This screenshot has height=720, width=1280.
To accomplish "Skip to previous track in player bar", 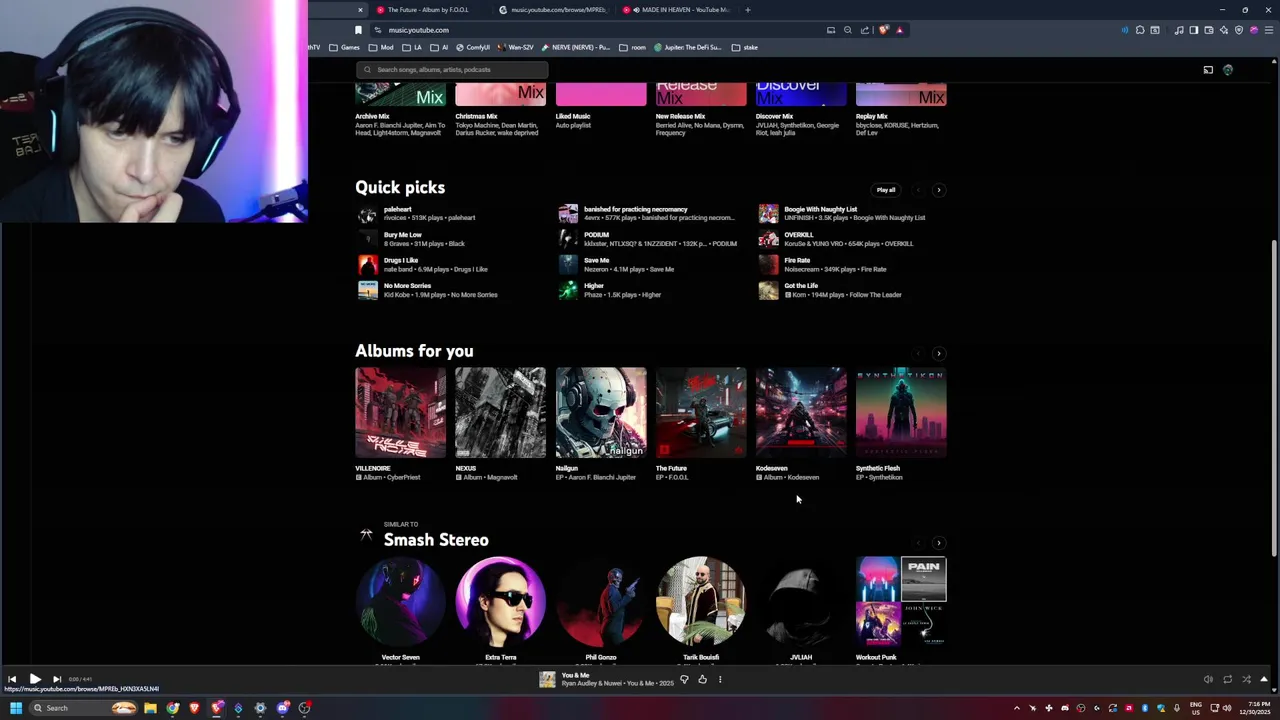I will 12,679.
